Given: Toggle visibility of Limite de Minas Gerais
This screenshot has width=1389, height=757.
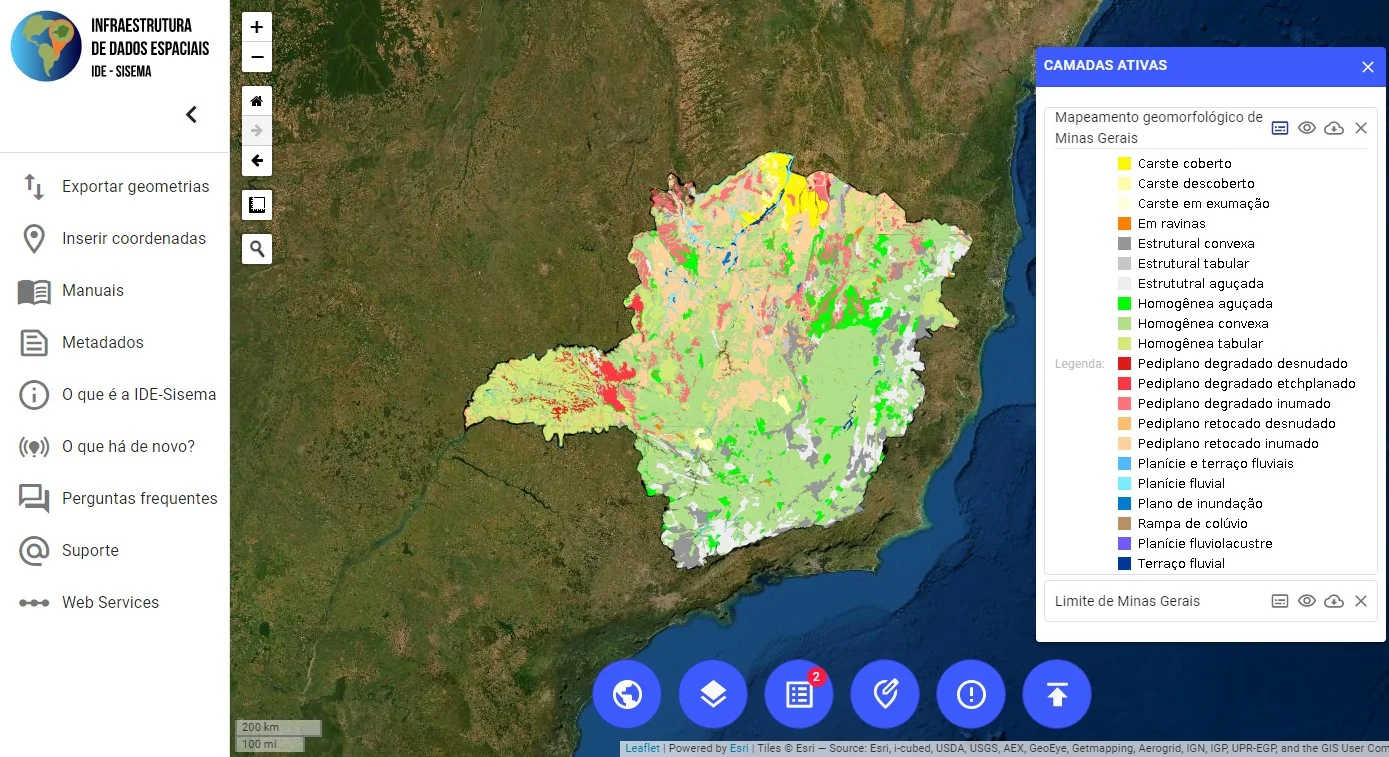Looking at the screenshot, I should 1307,601.
